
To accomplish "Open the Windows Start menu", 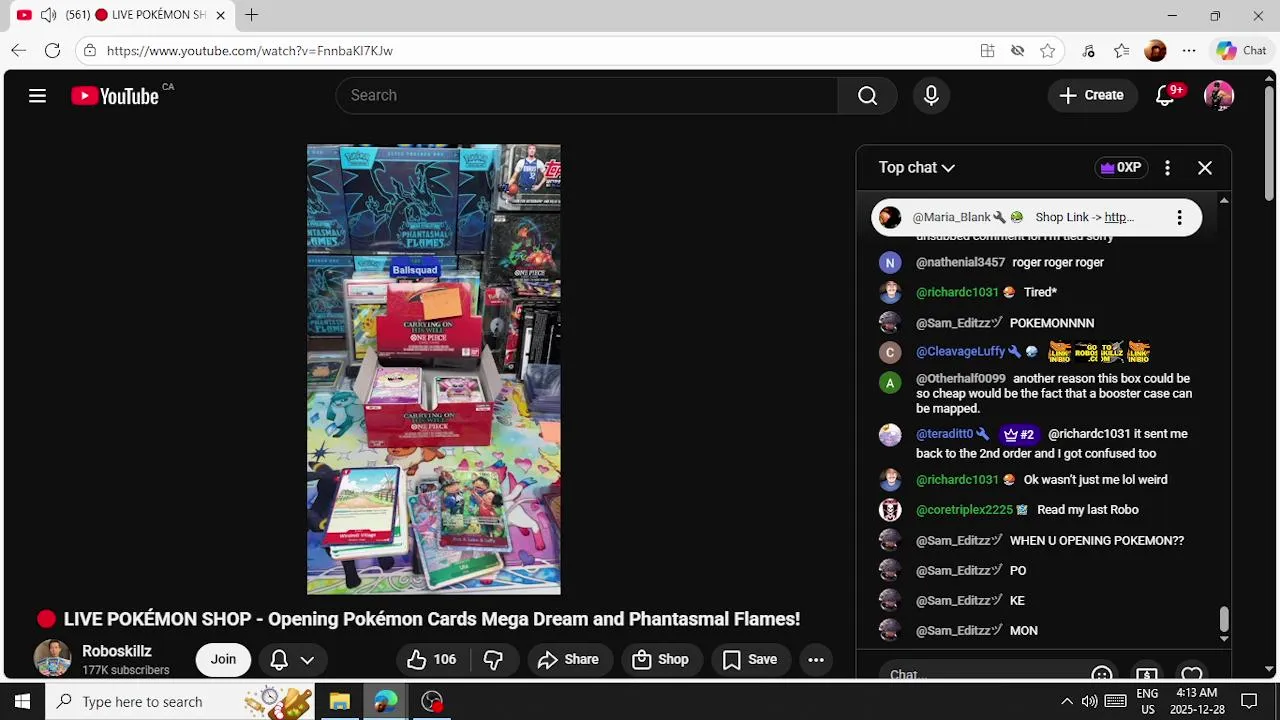I will point(22,701).
